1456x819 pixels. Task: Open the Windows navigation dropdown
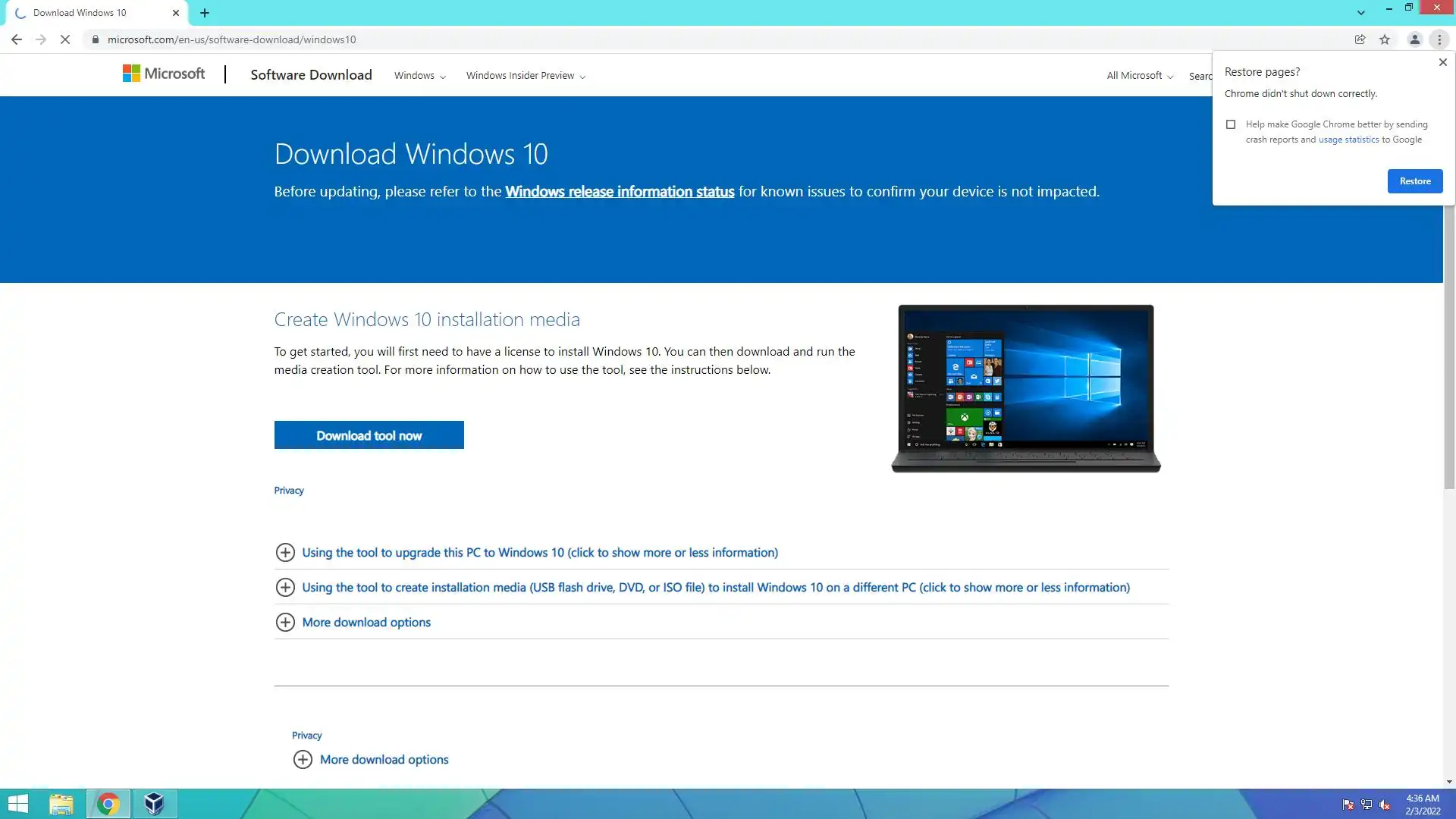click(419, 76)
